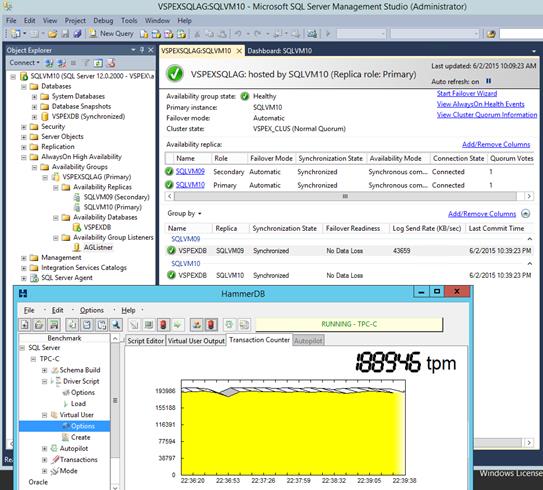543x490 pixels.
Task: Open the SSMS Debug menu
Action: click(x=103, y=20)
